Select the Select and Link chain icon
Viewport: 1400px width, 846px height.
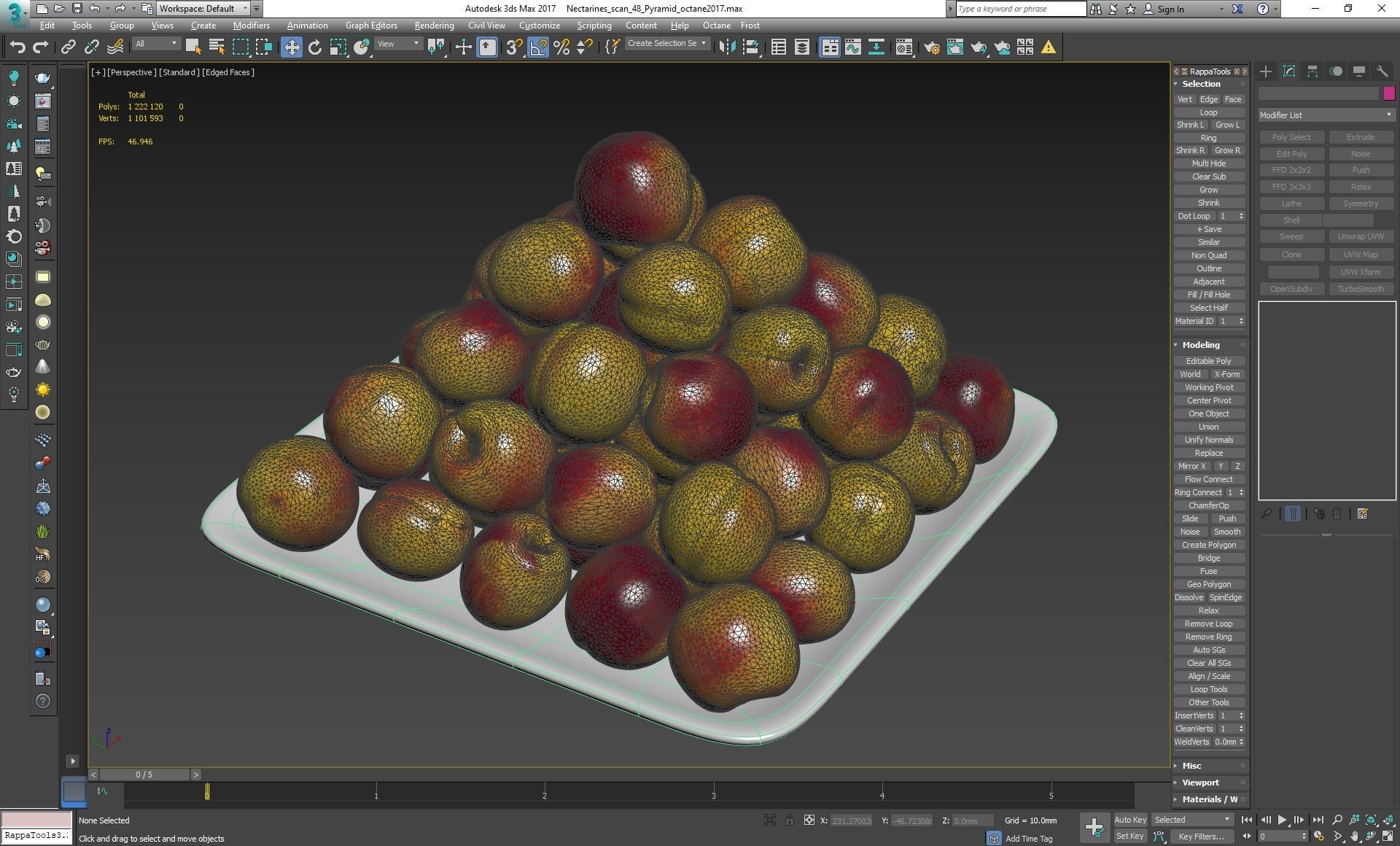pyautogui.click(x=68, y=47)
